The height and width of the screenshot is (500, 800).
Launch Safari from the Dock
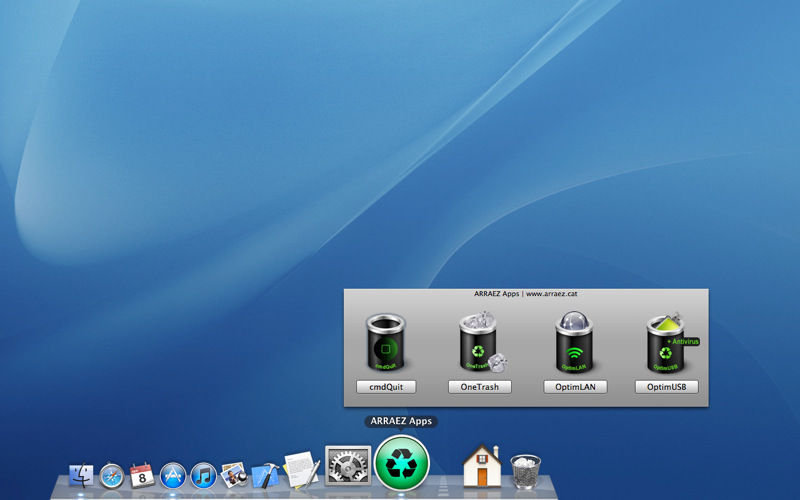[112, 476]
